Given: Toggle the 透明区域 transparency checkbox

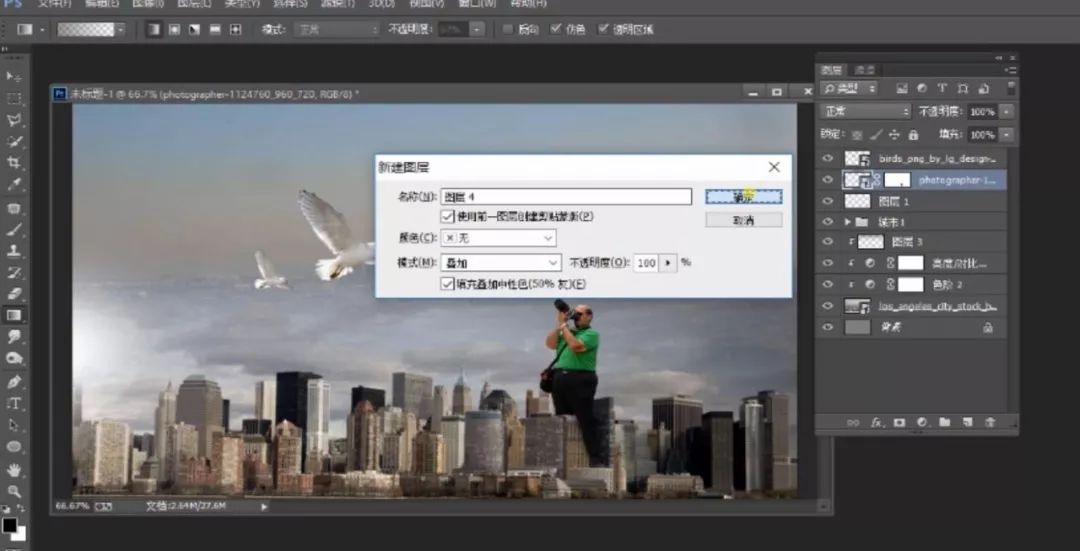Looking at the screenshot, I should [603, 30].
